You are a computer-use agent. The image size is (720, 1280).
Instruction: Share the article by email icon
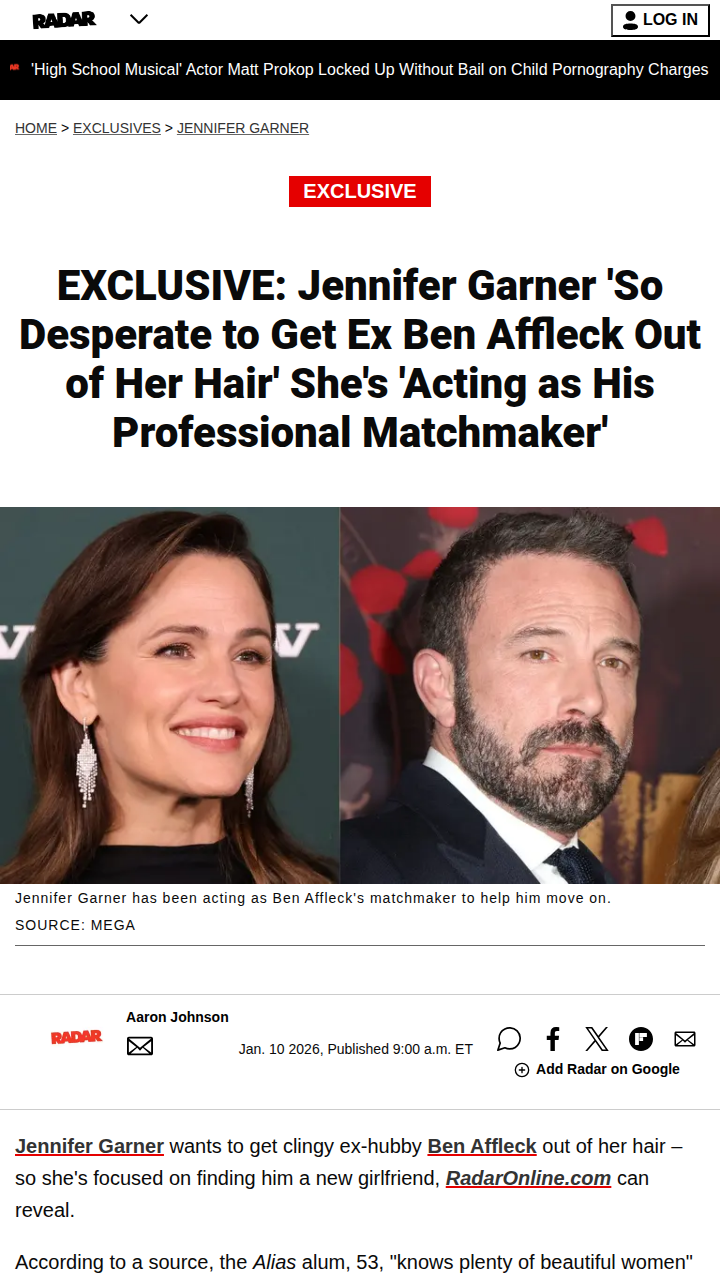point(685,1039)
